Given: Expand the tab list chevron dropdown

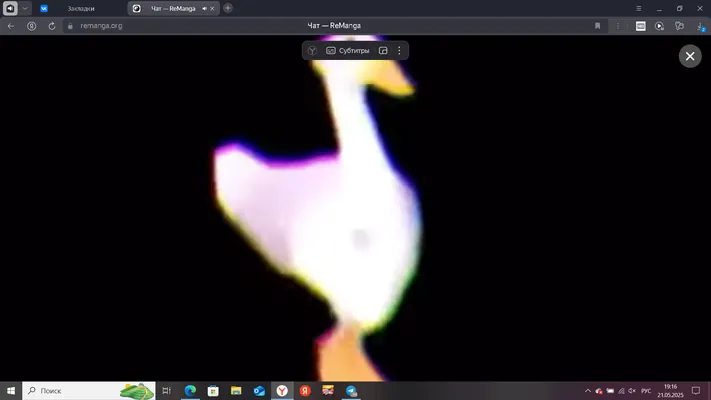Looking at the screenshot, I should 25,8.
